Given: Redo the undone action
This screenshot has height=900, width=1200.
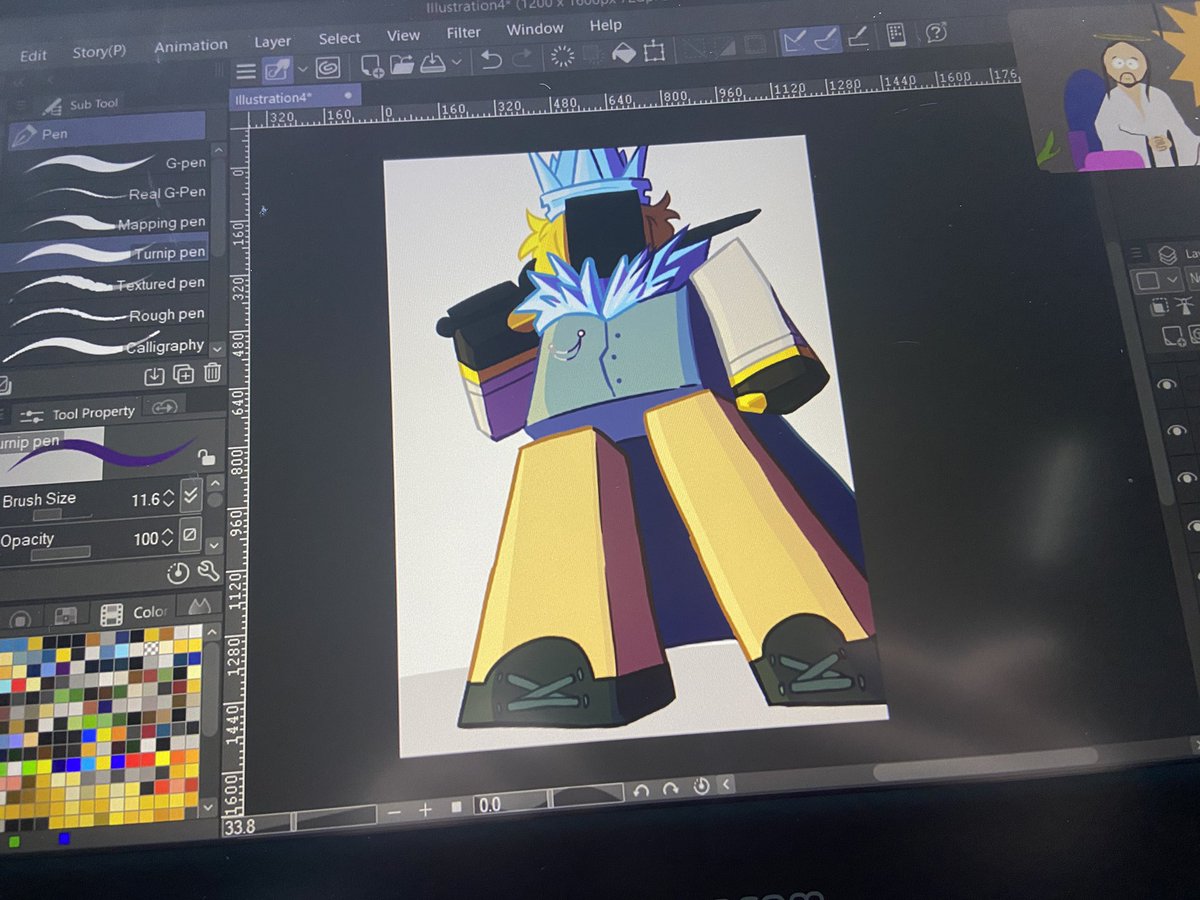Looking at the screenshot, I should click(x=522, y=60).
